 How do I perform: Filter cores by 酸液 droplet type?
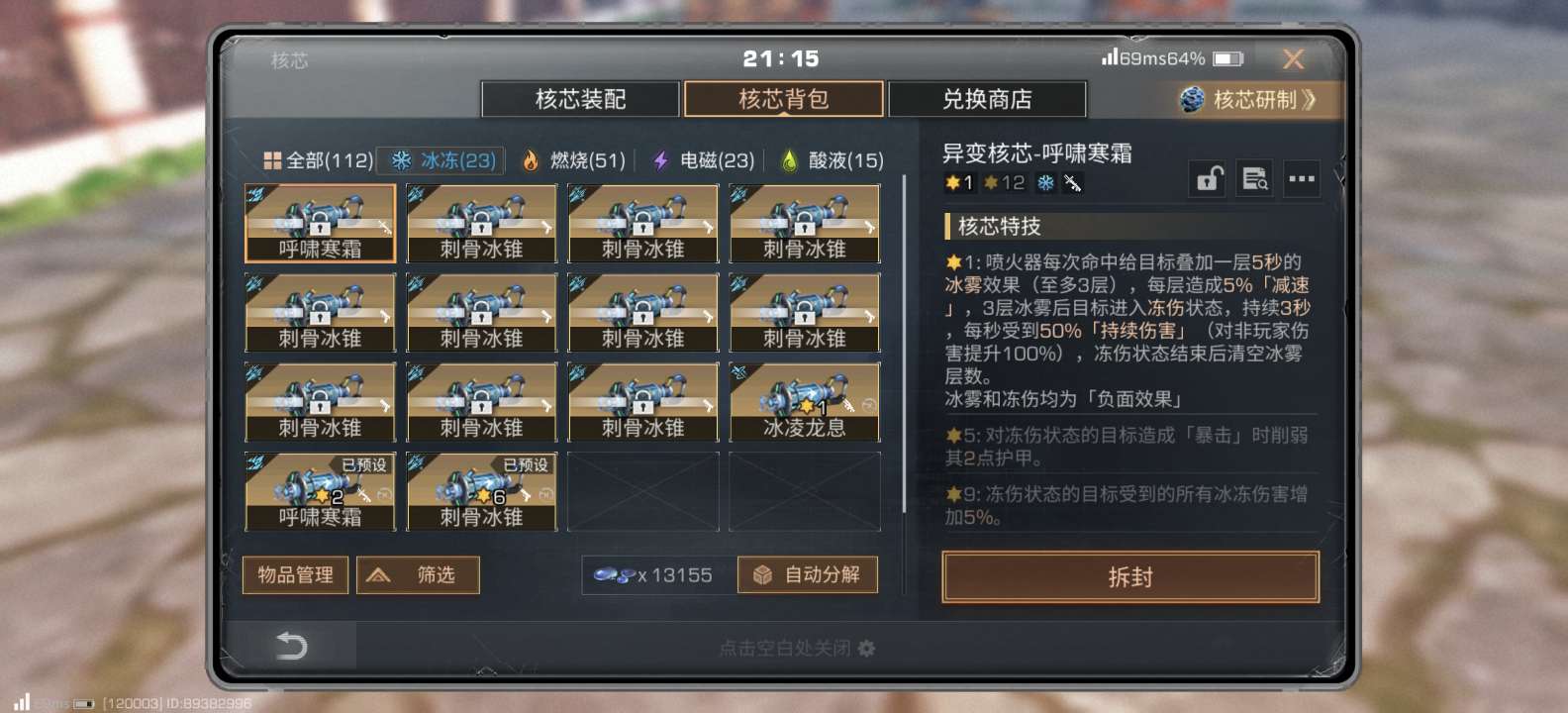[x=832, y=160]
